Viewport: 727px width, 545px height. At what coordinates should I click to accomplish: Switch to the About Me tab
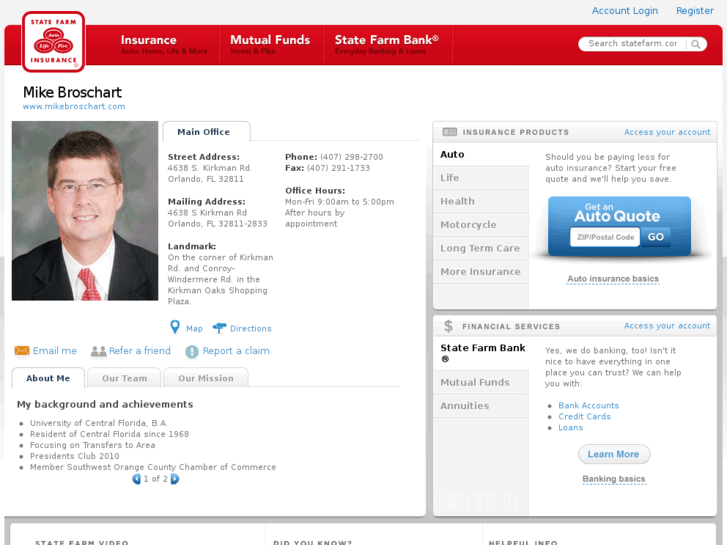point(48,378)
